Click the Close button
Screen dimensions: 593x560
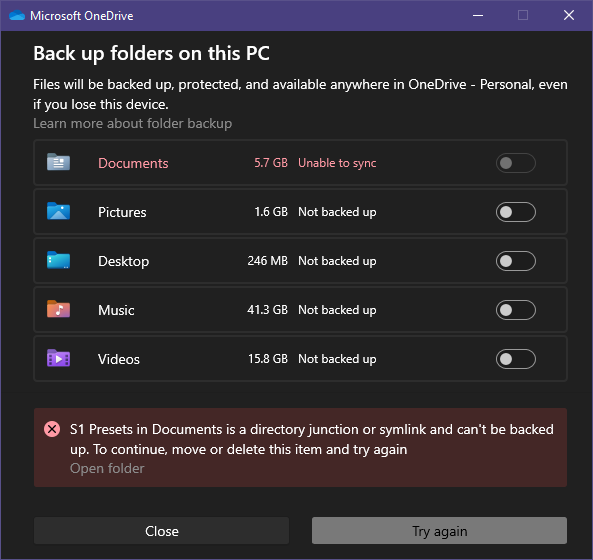161,531
